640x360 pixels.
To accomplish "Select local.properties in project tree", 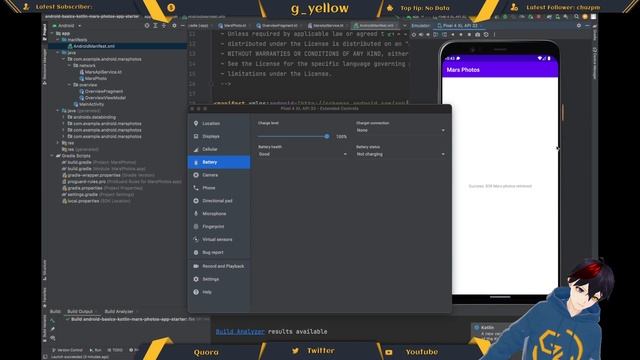I will click(x=96, y=201).
